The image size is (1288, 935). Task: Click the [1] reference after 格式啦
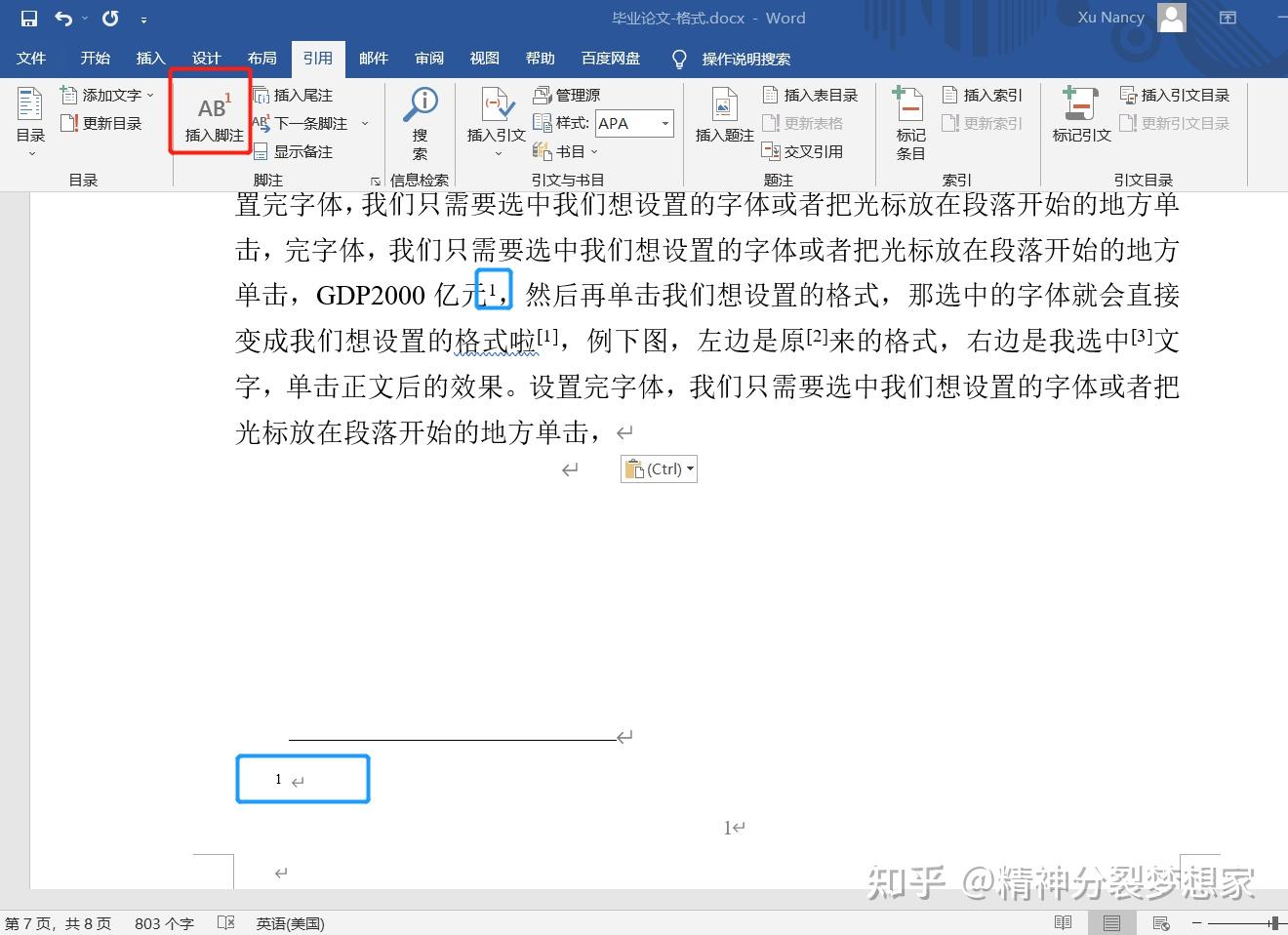548,337
